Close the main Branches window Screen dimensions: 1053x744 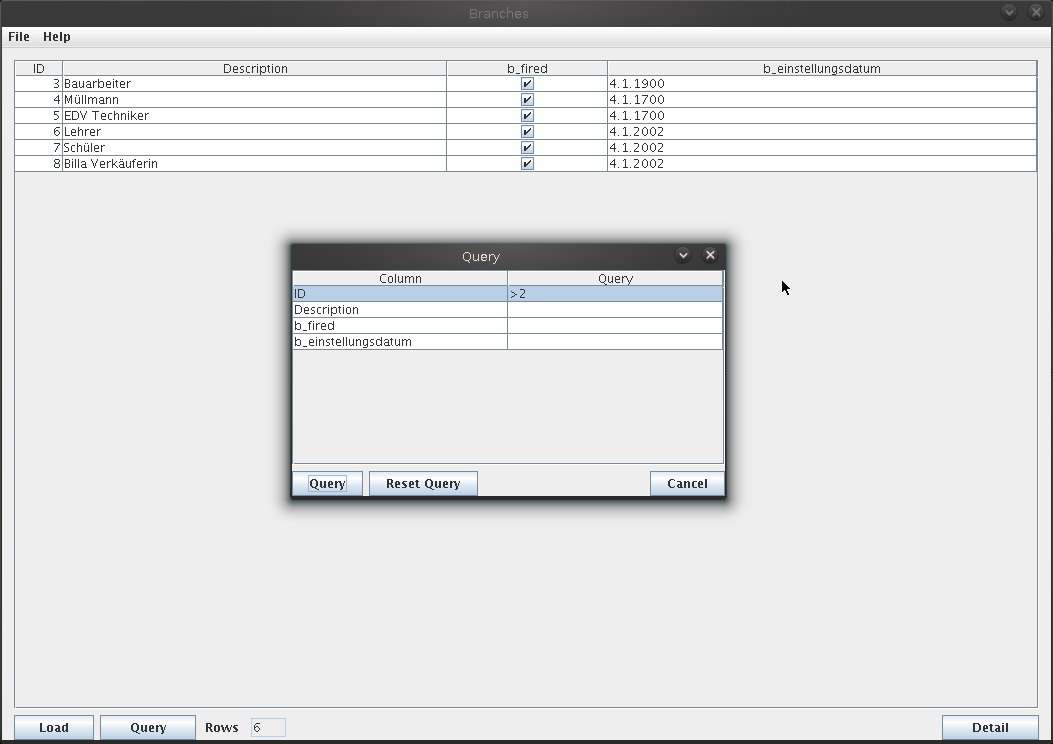click(1036, 12)
